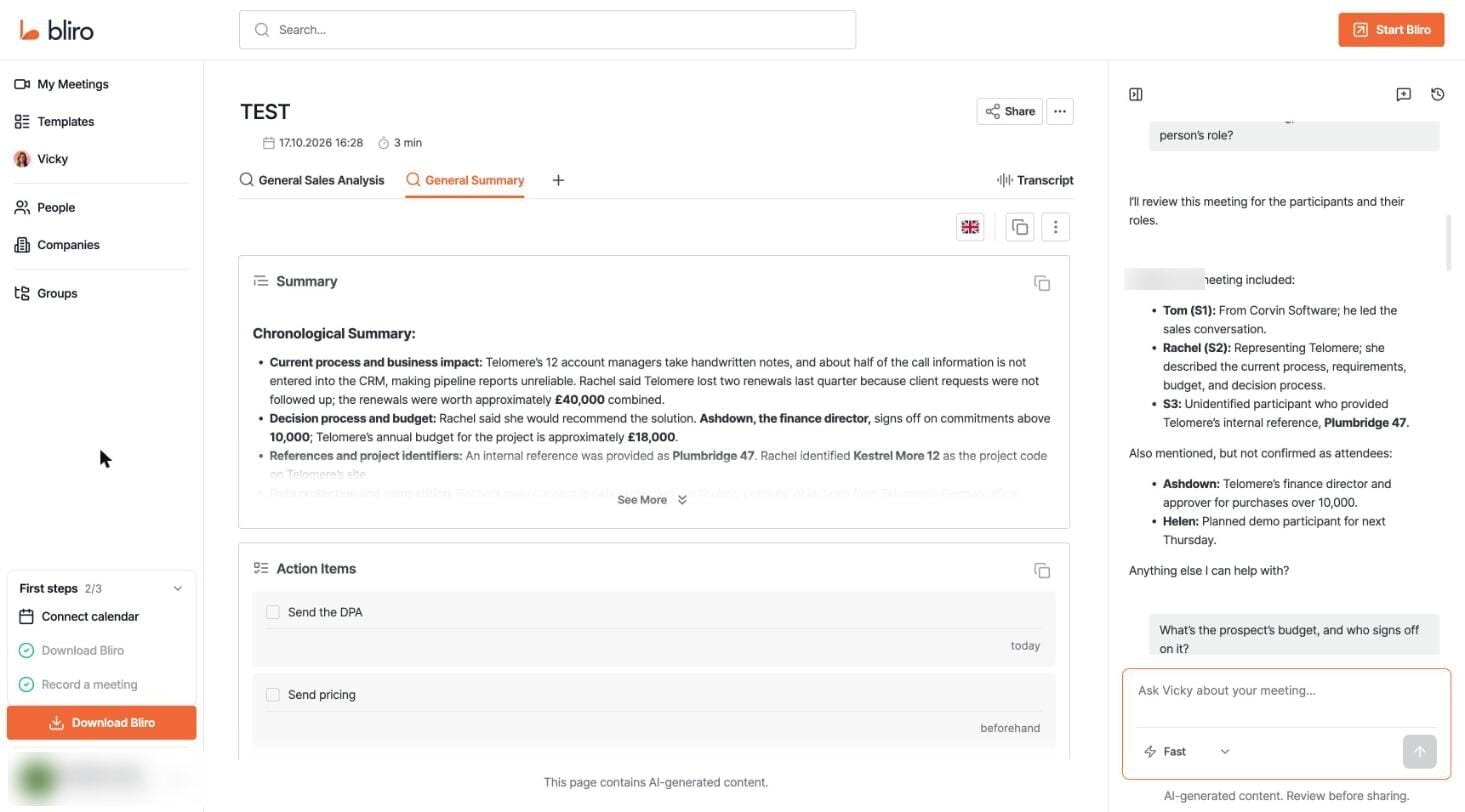Send chat message arrow button

(x=1419, y=752)
